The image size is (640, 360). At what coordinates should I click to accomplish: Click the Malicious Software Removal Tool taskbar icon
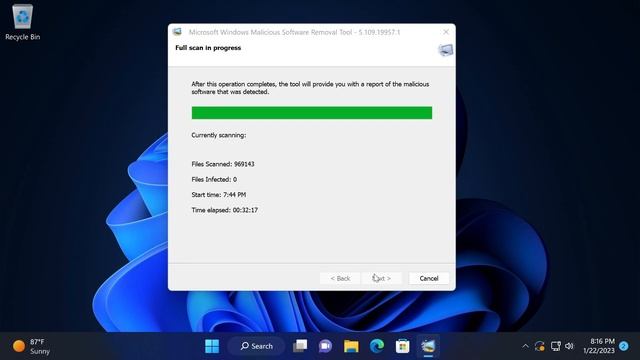(x=428, y=346)
